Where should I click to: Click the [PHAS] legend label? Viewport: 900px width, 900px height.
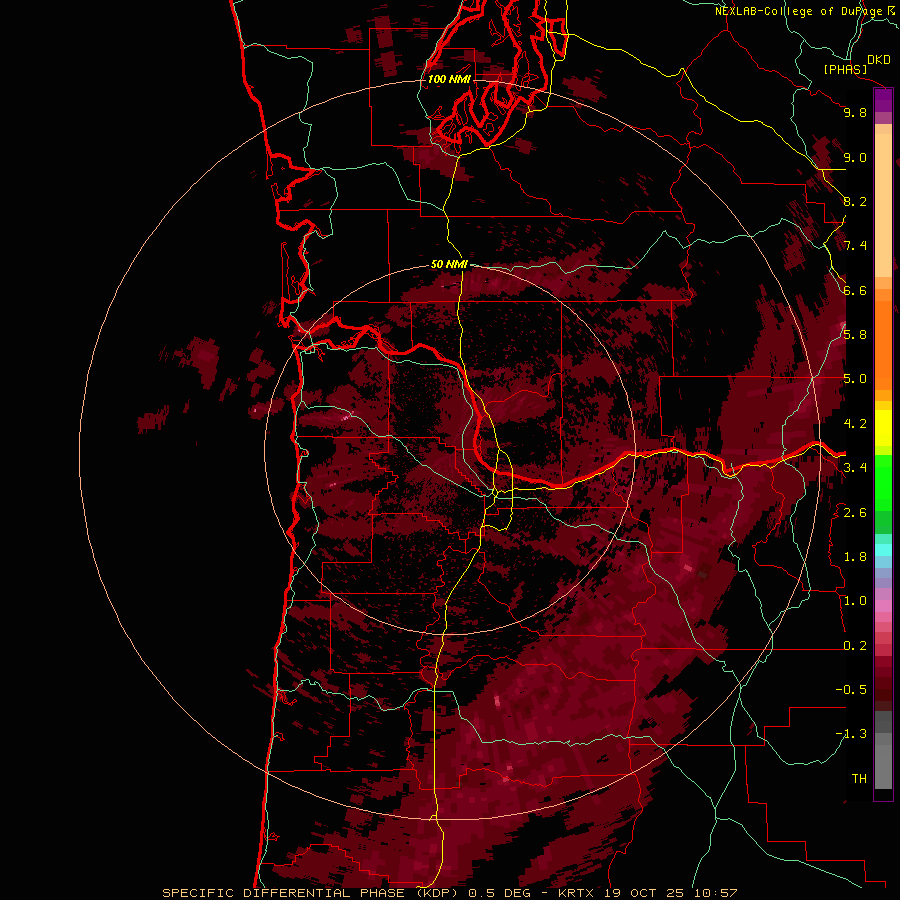845,69
